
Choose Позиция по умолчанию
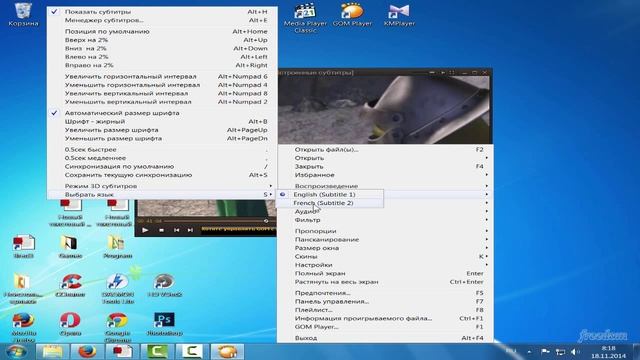click(162, 31)
